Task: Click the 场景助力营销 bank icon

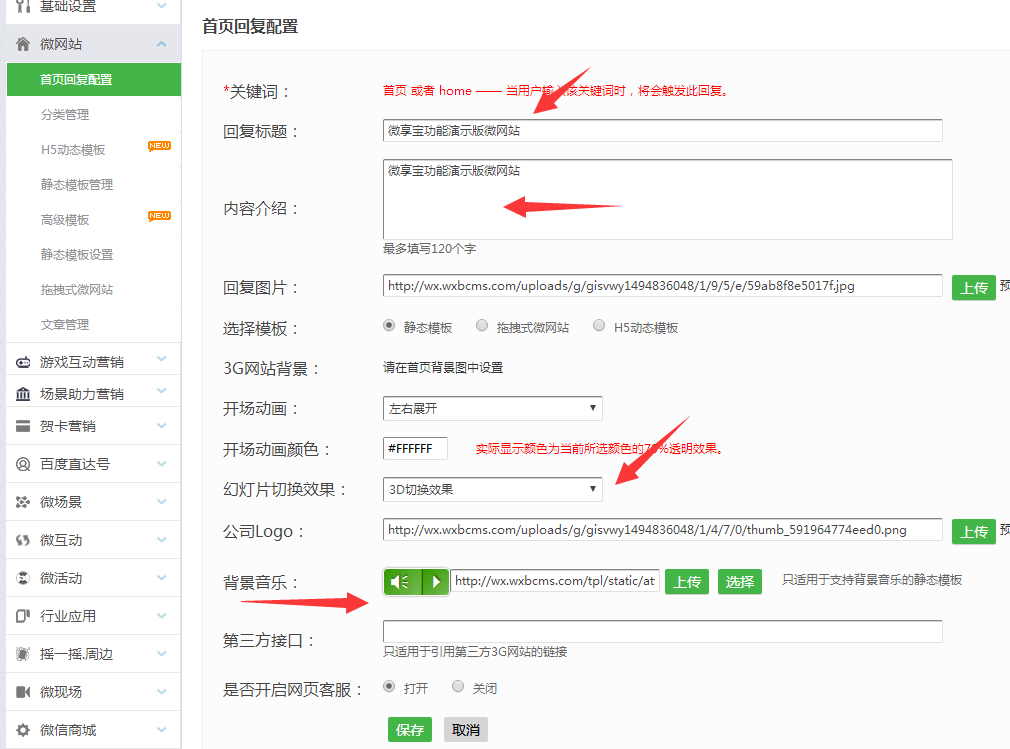Action: 22,392
